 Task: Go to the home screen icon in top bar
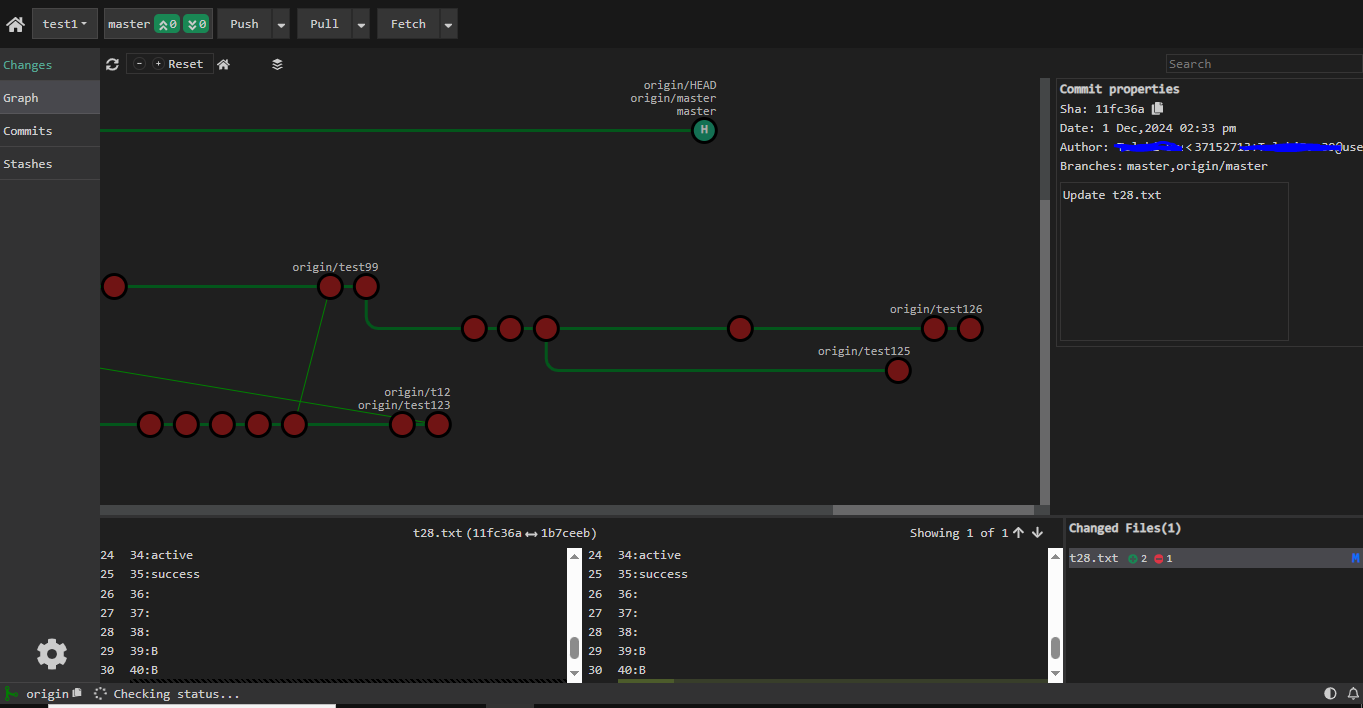click(x=15, y=24)
